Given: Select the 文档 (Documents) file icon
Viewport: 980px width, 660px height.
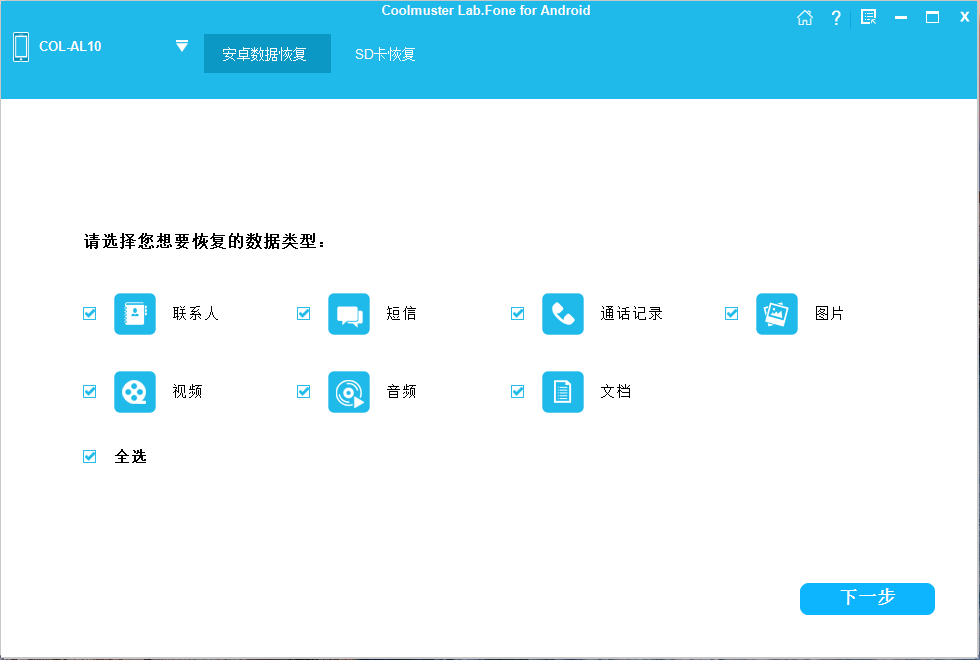Looking at the screenshot, I should click(x=563, y=391).
